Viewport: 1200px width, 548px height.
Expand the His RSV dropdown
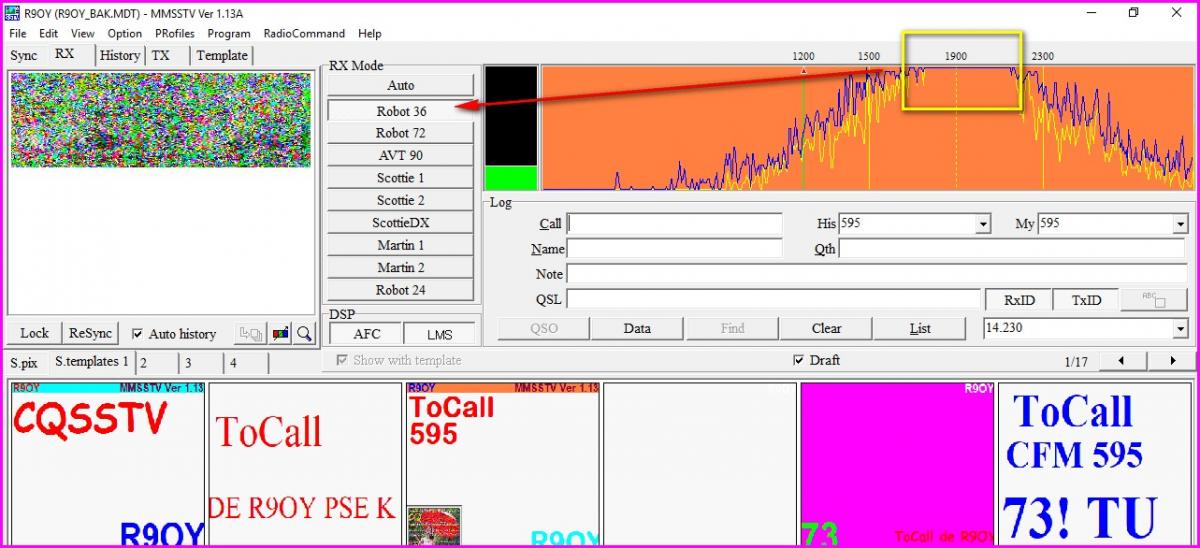click(983, 224)
